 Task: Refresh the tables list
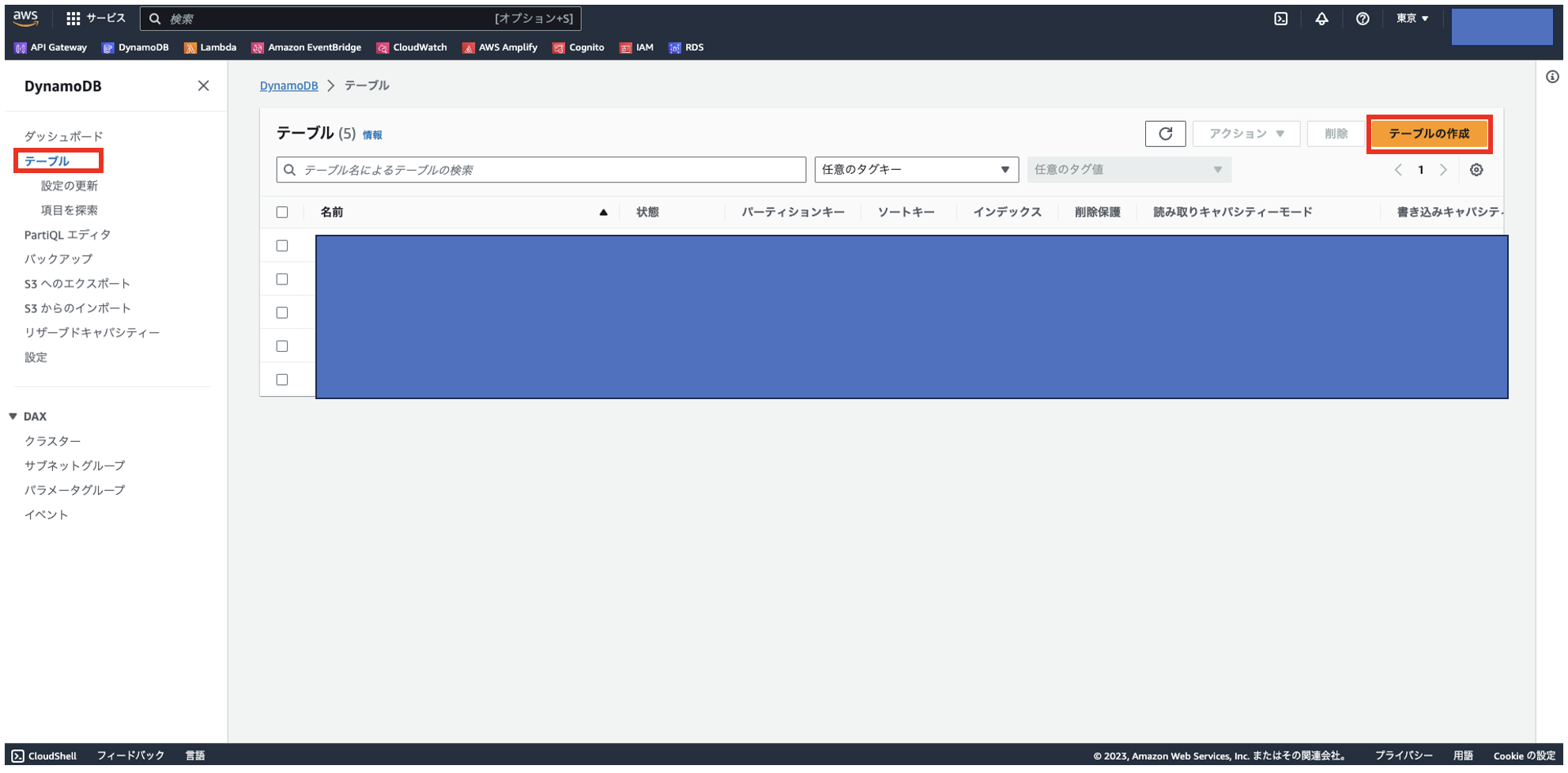coord(1165,134)
